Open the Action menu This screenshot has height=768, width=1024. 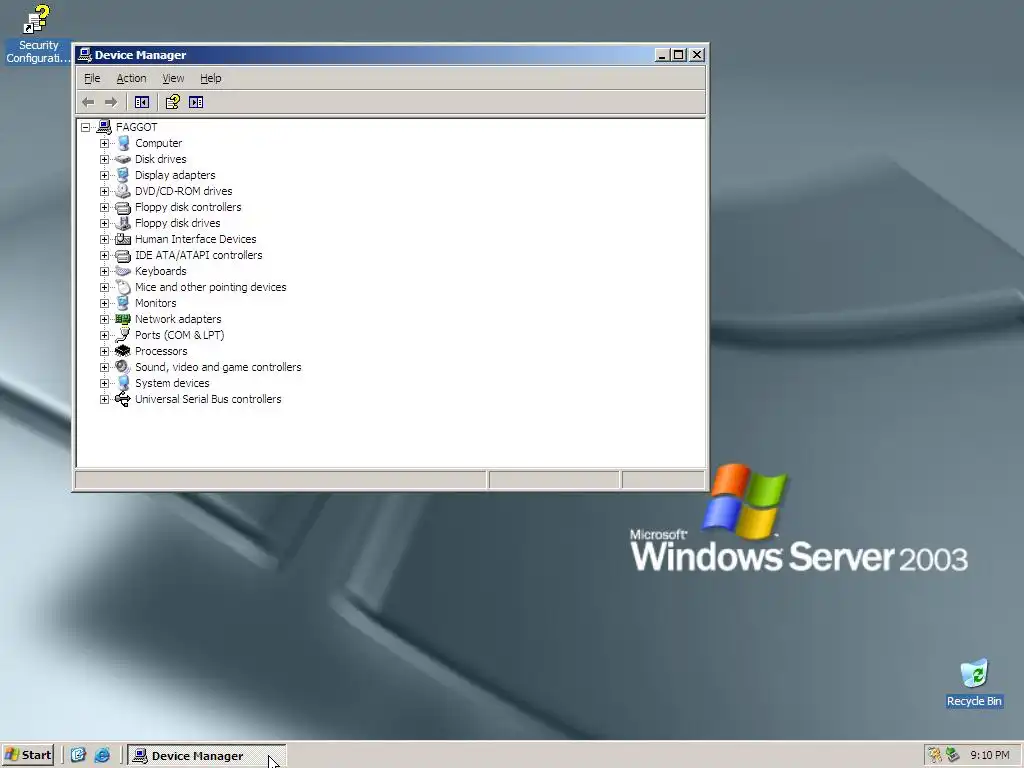point(131,78)
